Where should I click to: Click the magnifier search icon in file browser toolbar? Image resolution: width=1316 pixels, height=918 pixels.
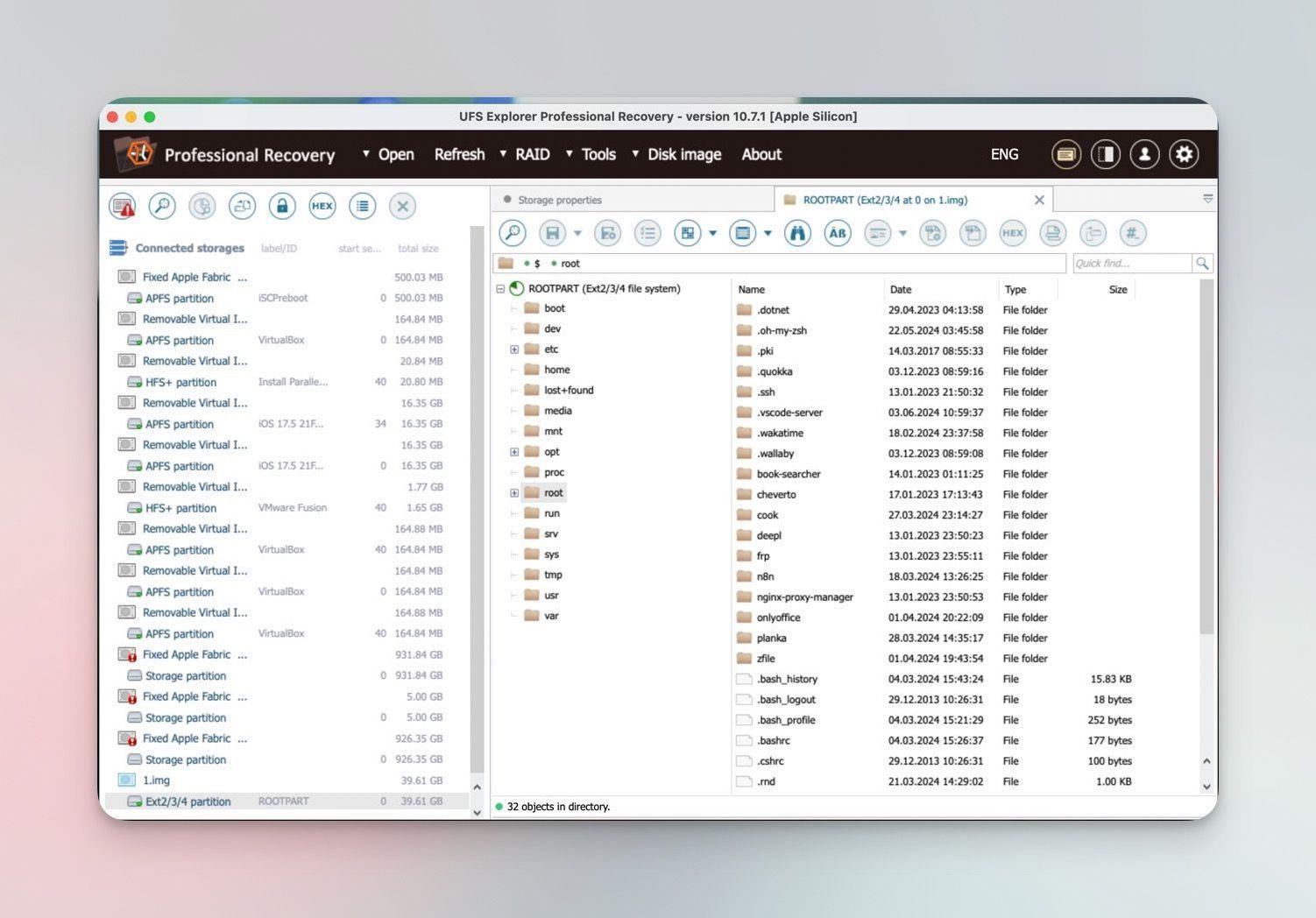[513, 233]
